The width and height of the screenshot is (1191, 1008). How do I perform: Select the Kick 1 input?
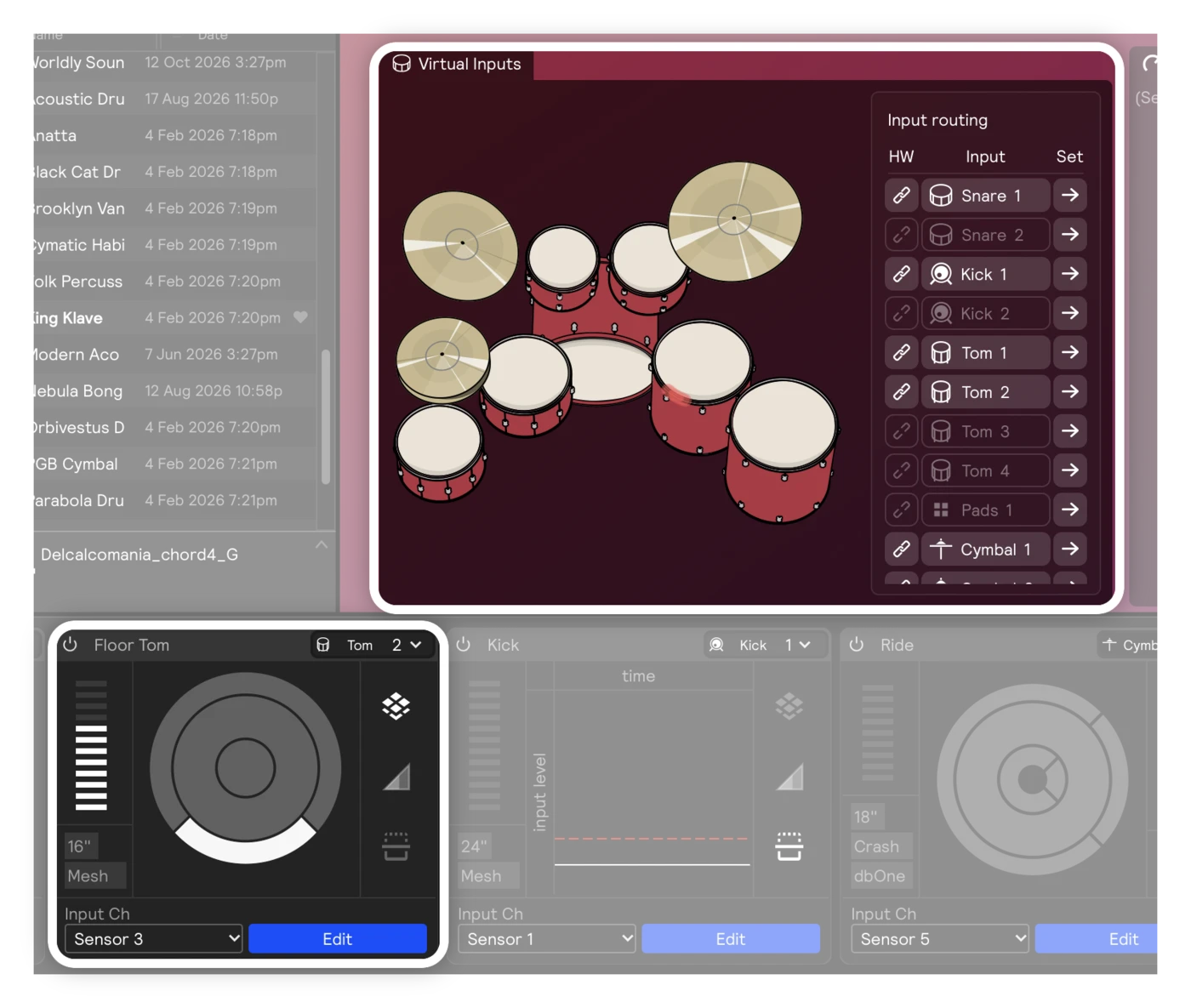click(x=986, y=274)
